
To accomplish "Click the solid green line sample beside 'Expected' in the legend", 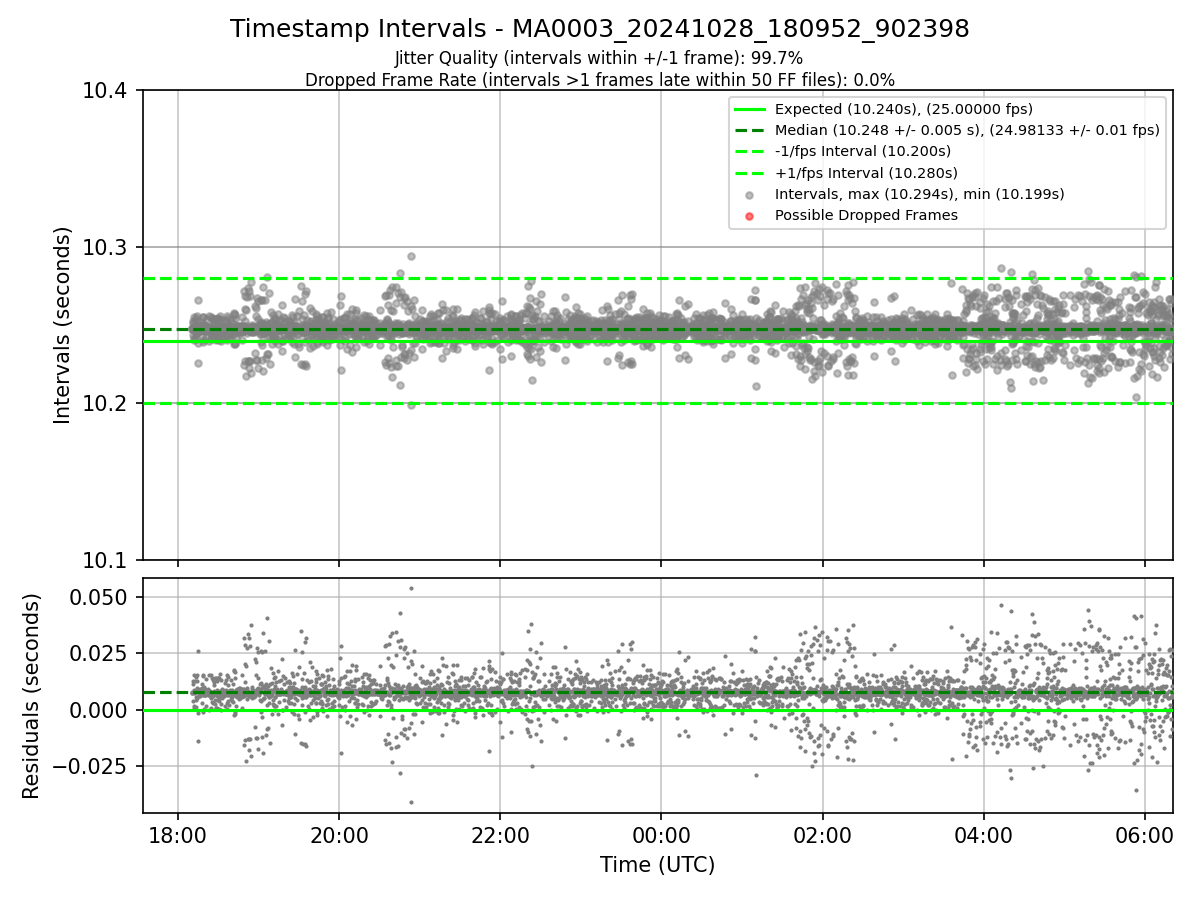I will (751, 109).
